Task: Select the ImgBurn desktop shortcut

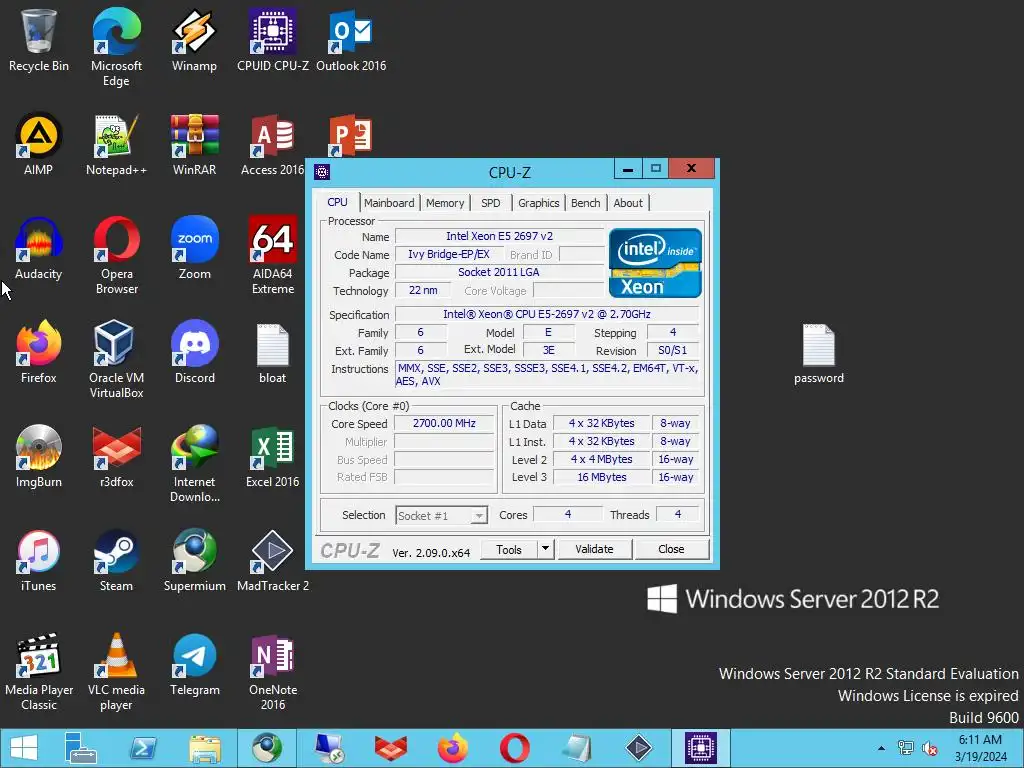Action: [x=39, y=456]
